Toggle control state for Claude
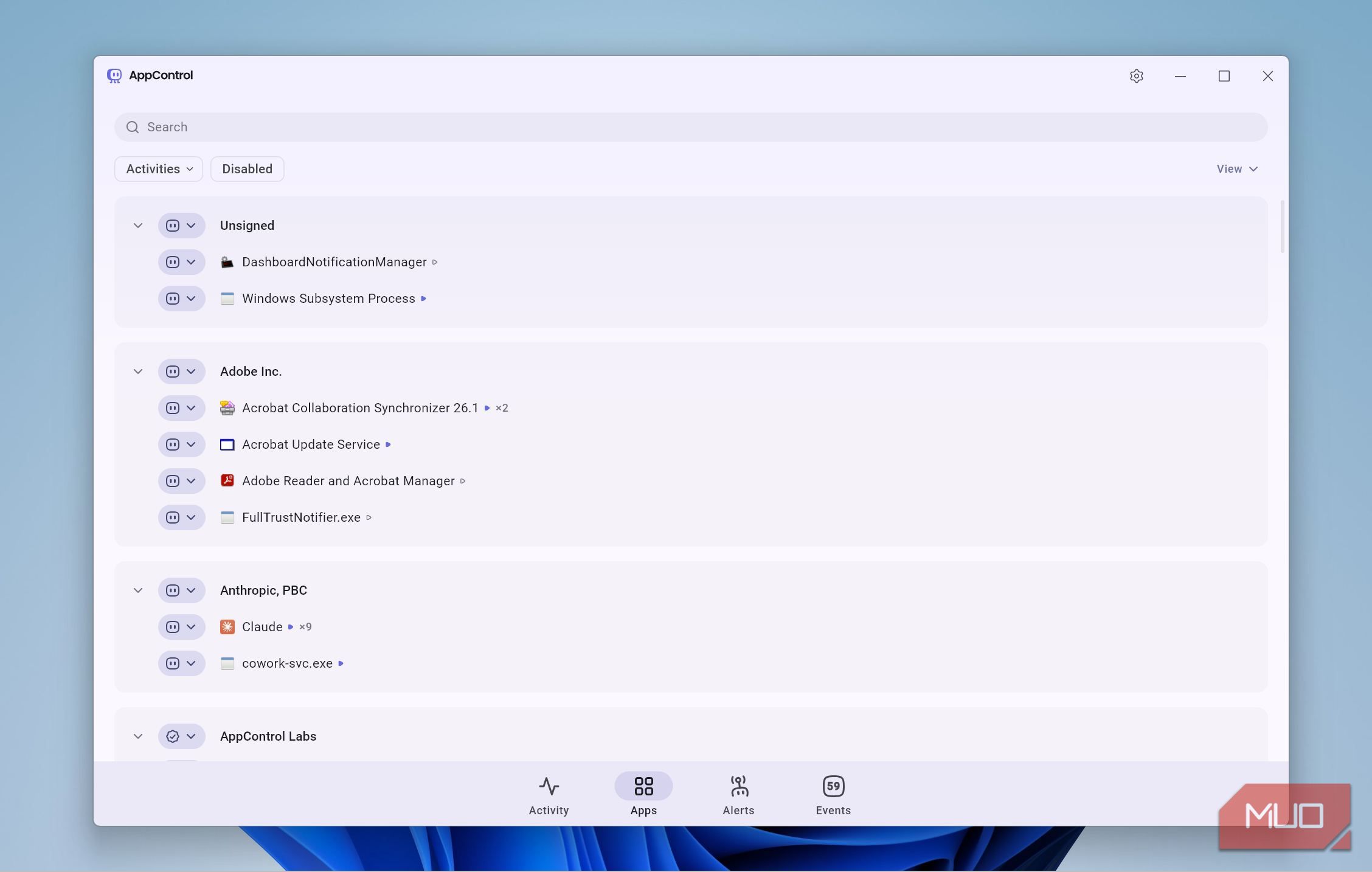Viewport: 1372px width, 872px height. point(173,627)
